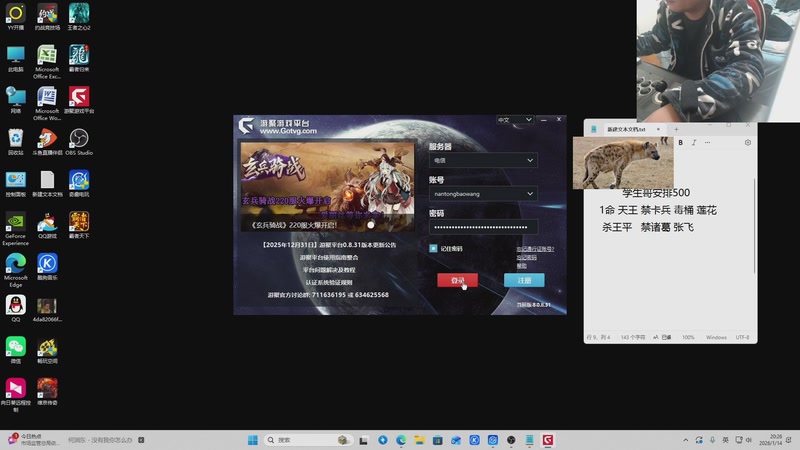The height and width of the screenshot is (450, 800).
Task: Toggle italic formatting in Notepad
Action: click(x=694, y=143)
